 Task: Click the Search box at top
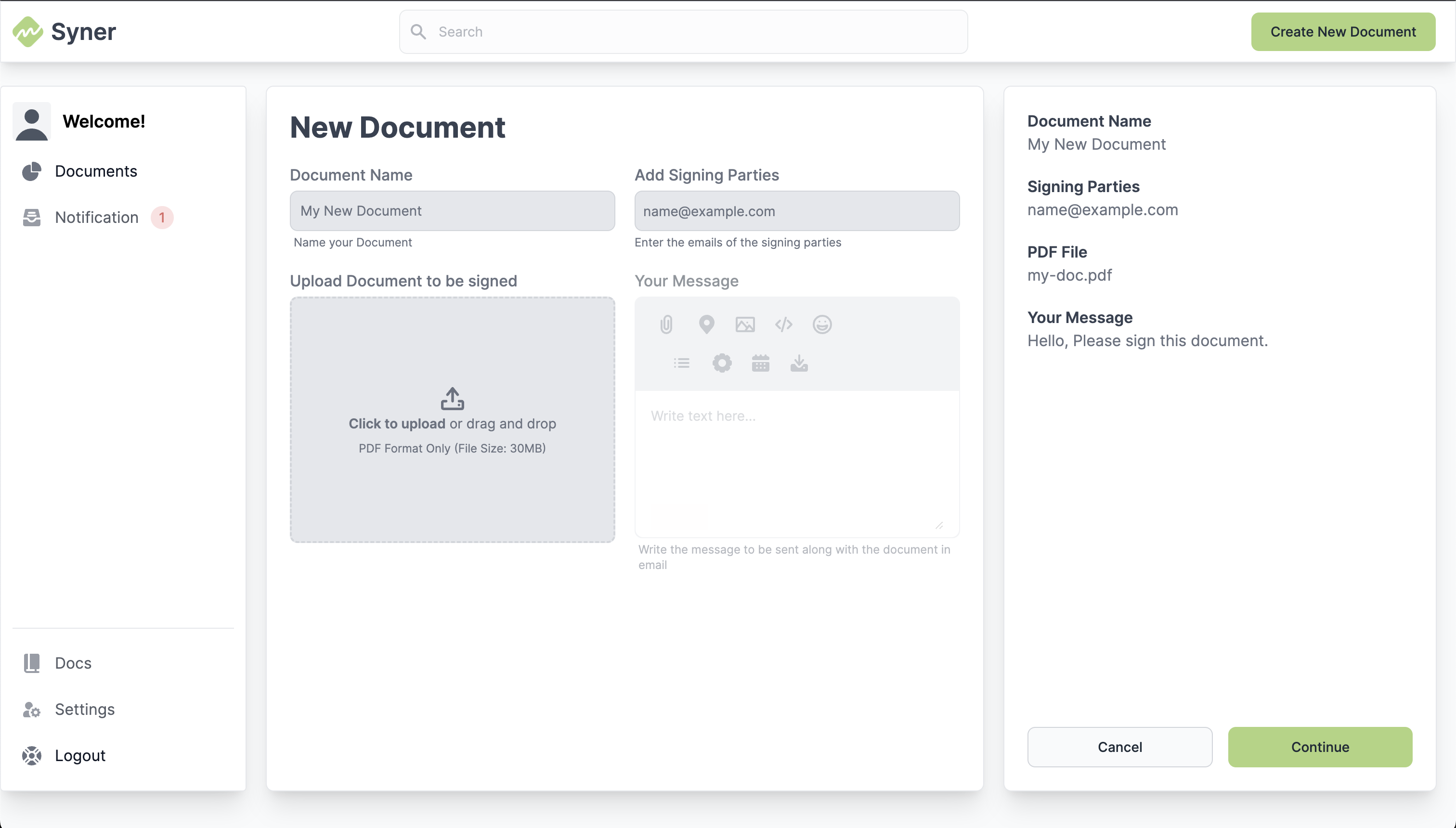(683, 32)
